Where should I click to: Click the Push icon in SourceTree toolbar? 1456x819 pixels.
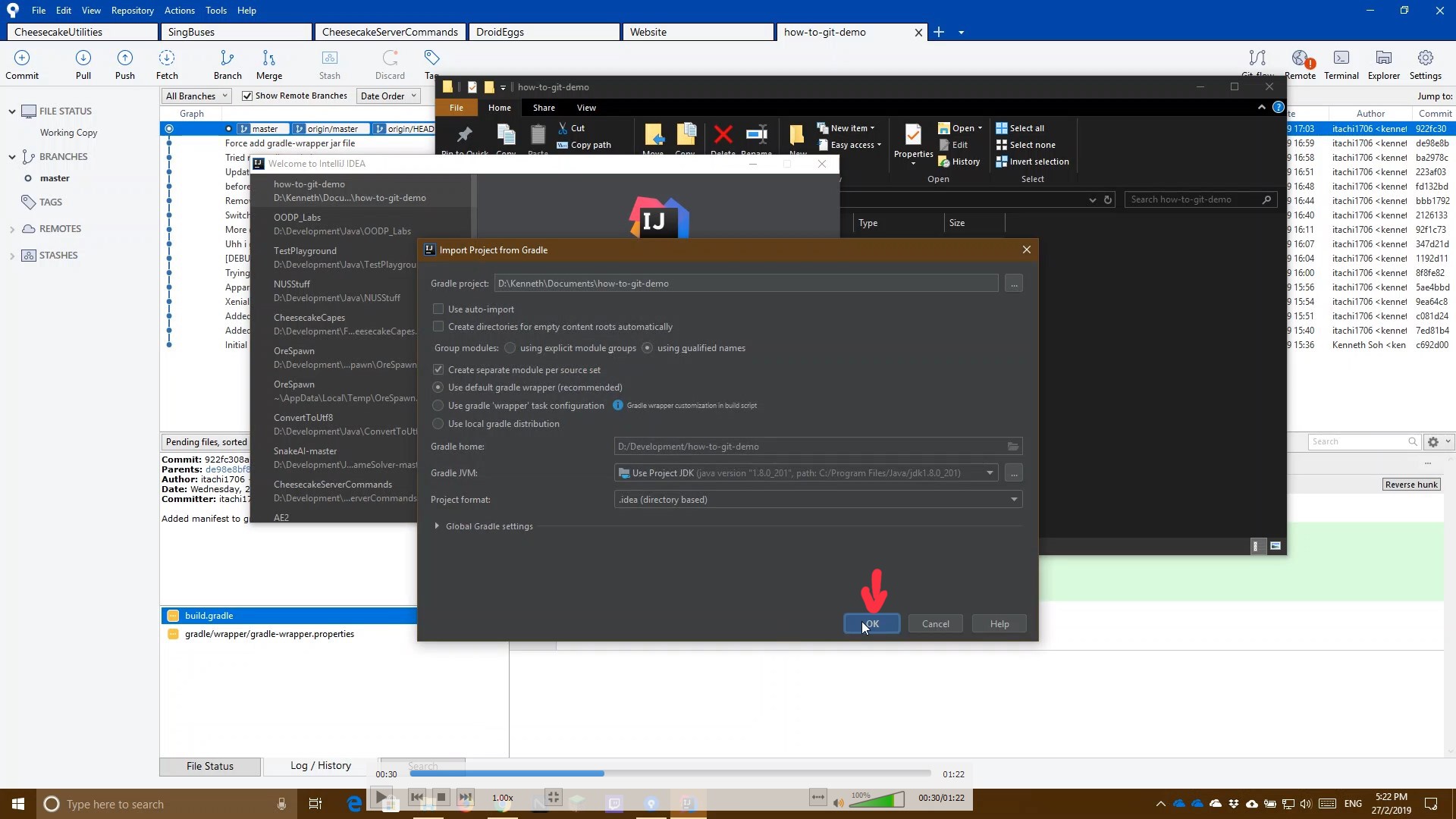click(125, 64)
